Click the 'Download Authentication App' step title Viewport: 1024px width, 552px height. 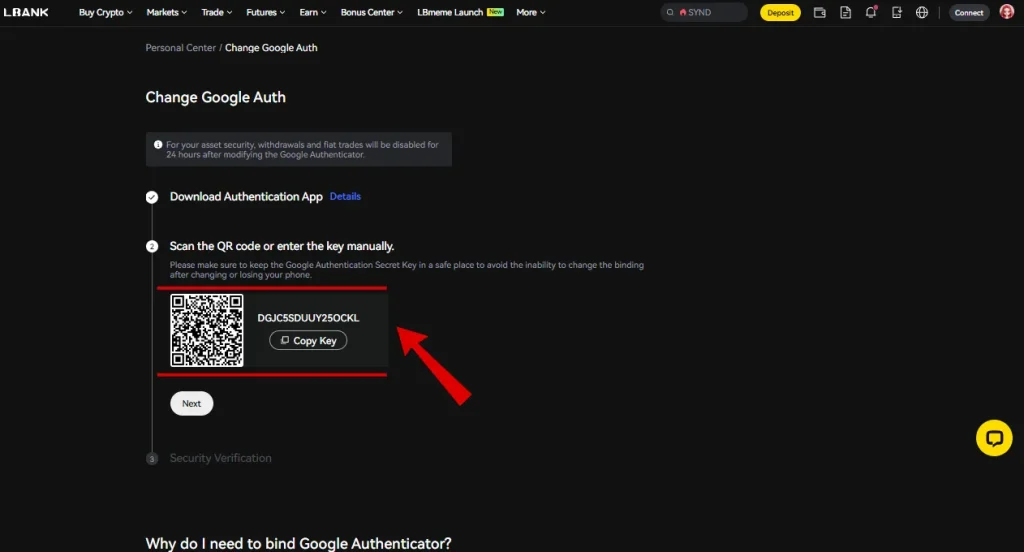tap(246, 197)
